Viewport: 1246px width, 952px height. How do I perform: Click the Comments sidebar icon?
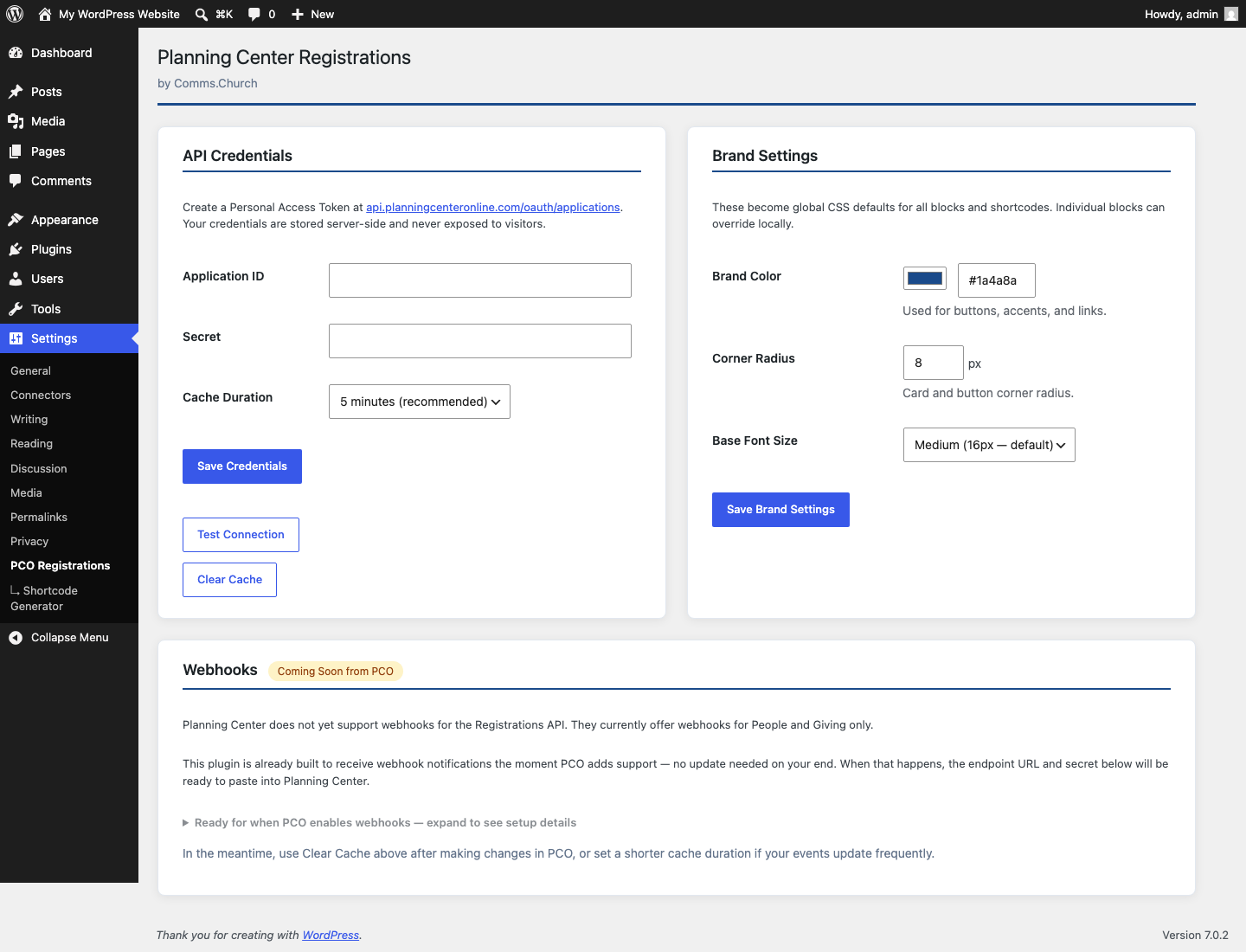(16, 181)
